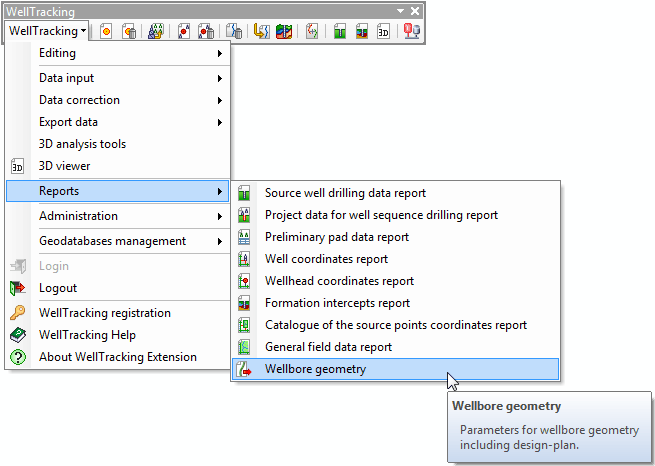Click the Editing submenu arrow

click(220, 53)
